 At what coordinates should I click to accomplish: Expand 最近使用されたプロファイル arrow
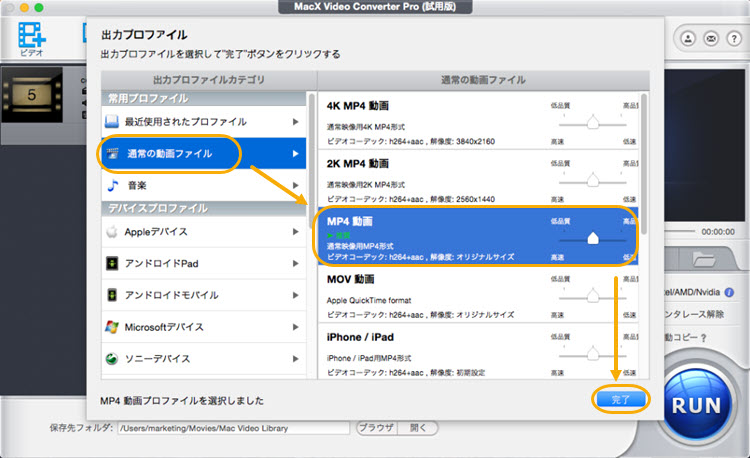pos(296,122)
